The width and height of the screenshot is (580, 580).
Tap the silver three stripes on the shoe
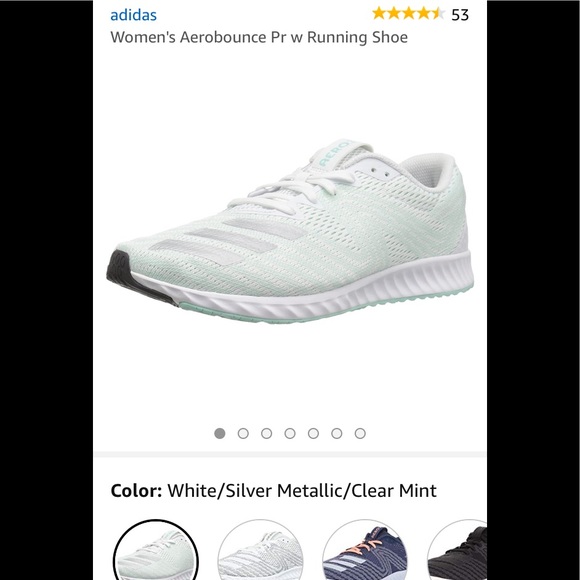tap(229, 241)
